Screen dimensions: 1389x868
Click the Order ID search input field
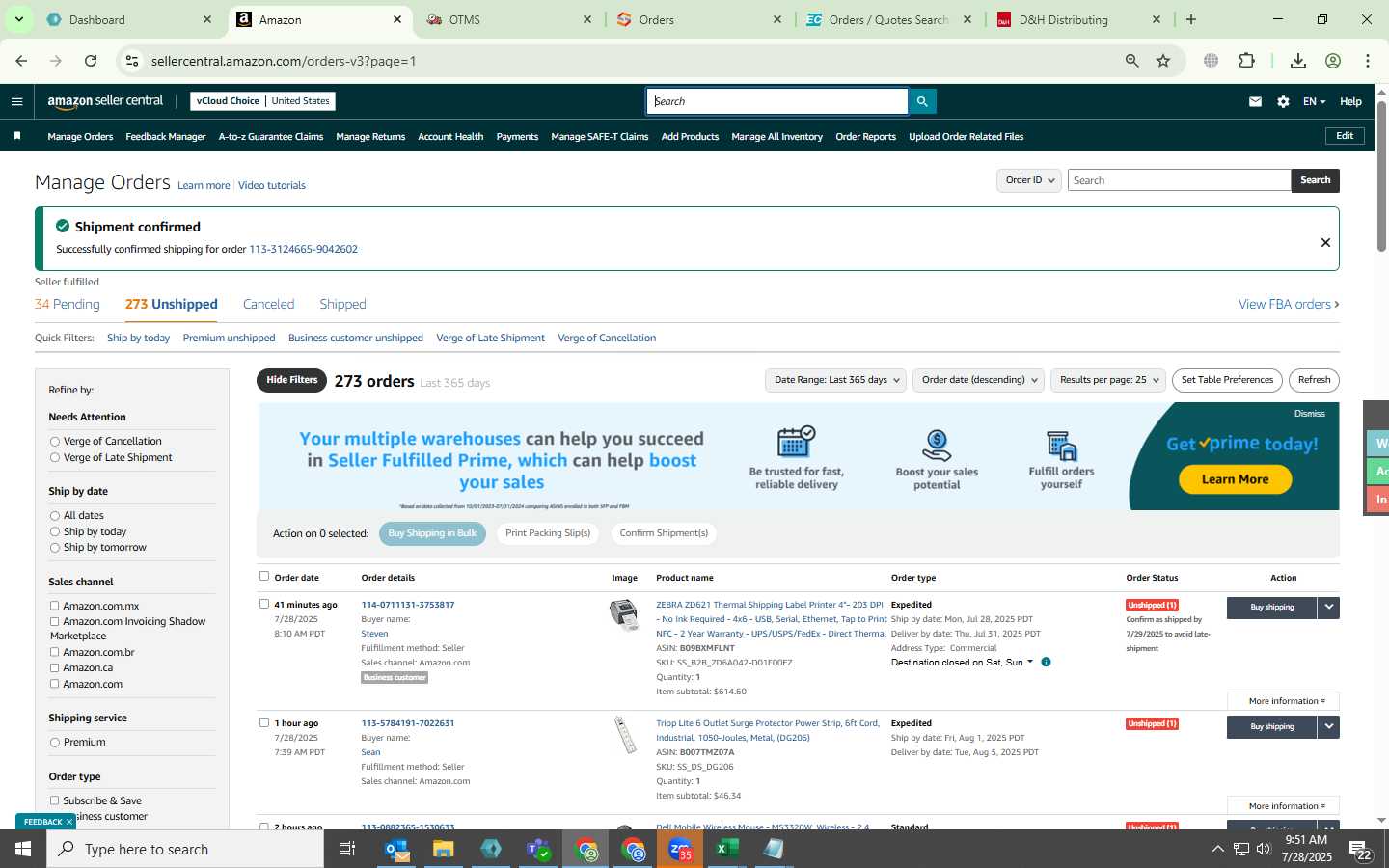[1179, 180]
